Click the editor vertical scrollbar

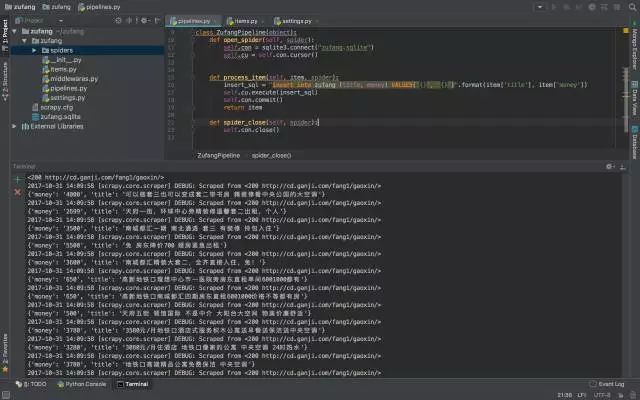pos(626,100)
